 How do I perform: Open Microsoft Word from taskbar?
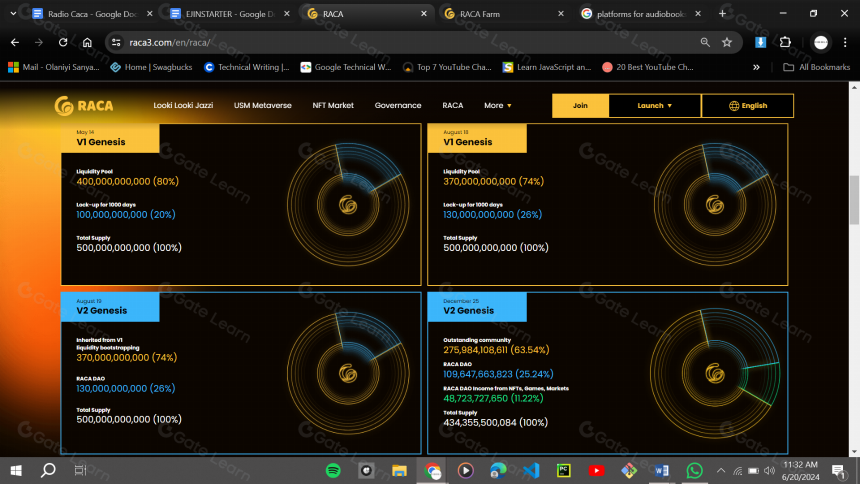661,470
